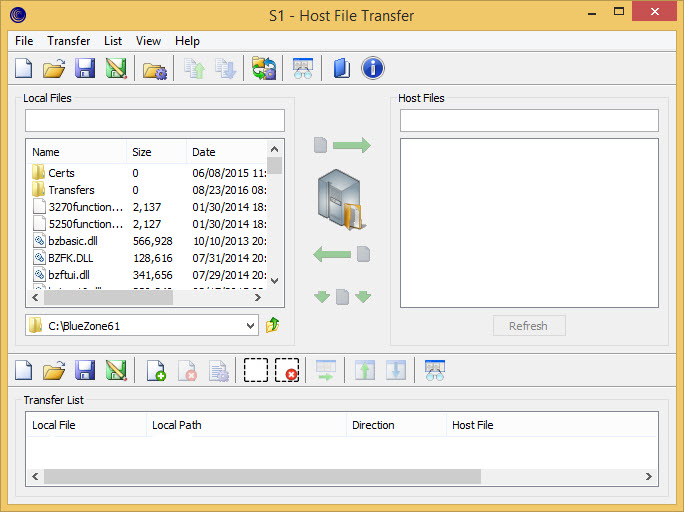Go up one folder level icon
This screenshot has height=512, width=684.
click(273, 325)
